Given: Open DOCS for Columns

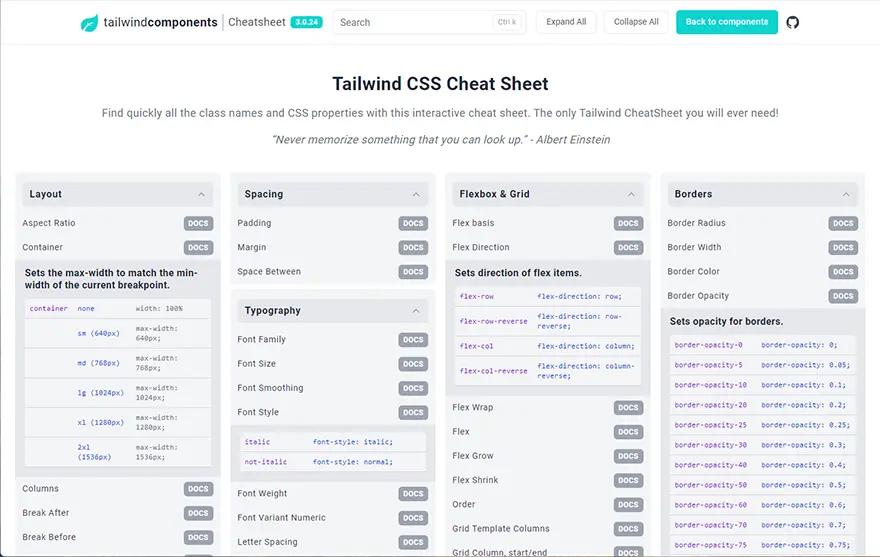Looking at the screenshot, I should [198, 488].
